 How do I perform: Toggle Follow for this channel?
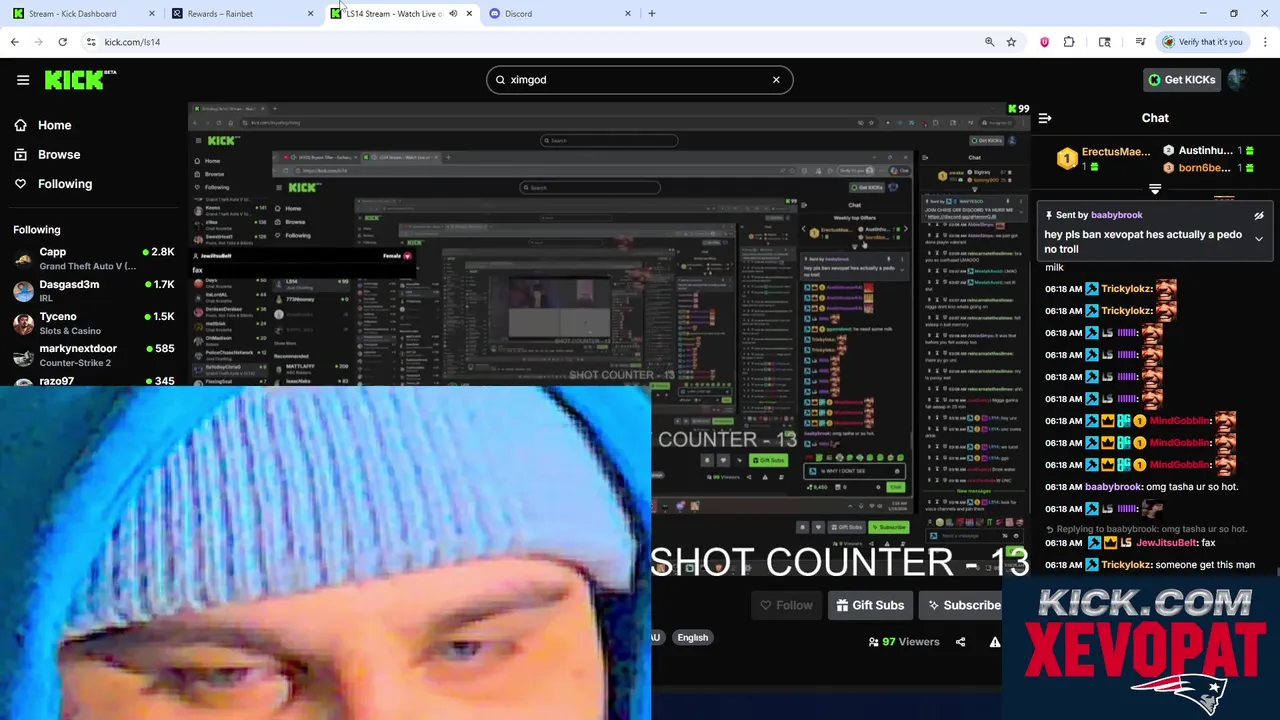(x=786, y=605)
